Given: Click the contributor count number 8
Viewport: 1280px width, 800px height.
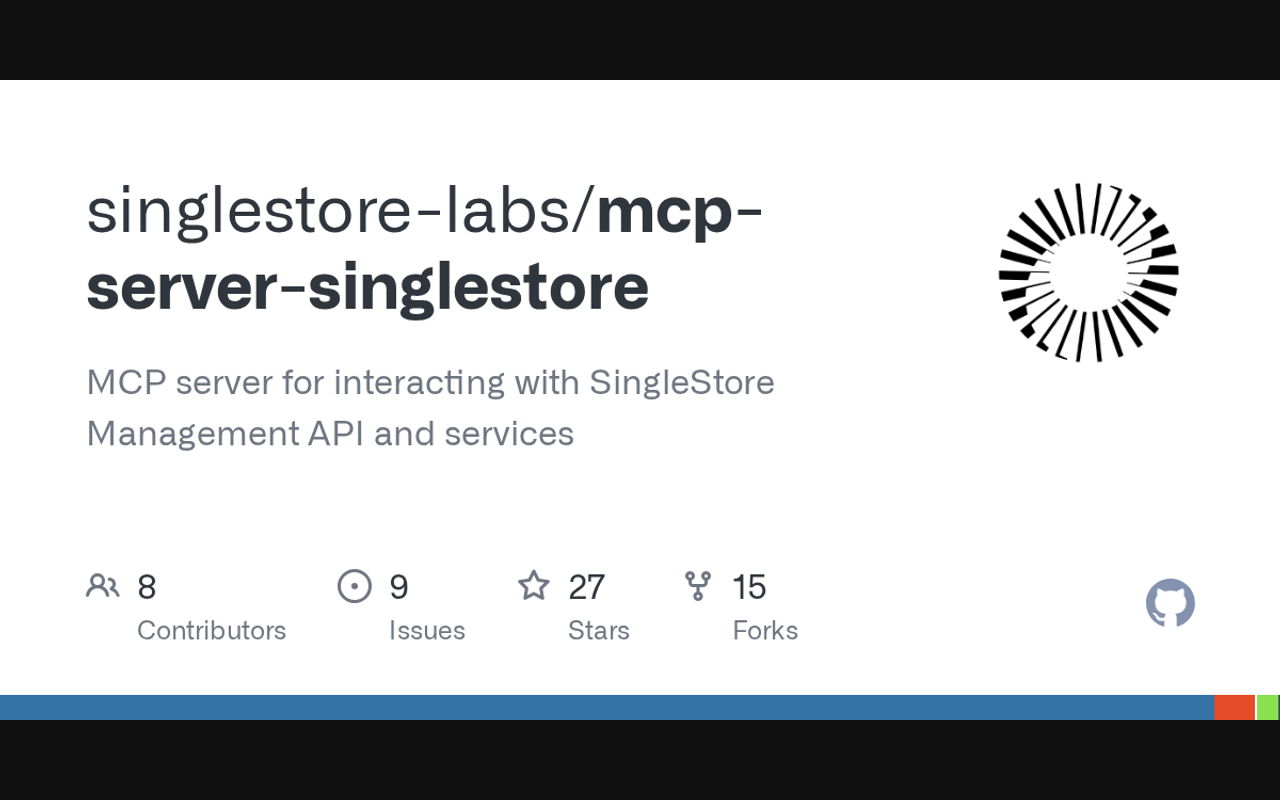Looking at the screenshot, I should pyautogui.click(x=147, y=587).
